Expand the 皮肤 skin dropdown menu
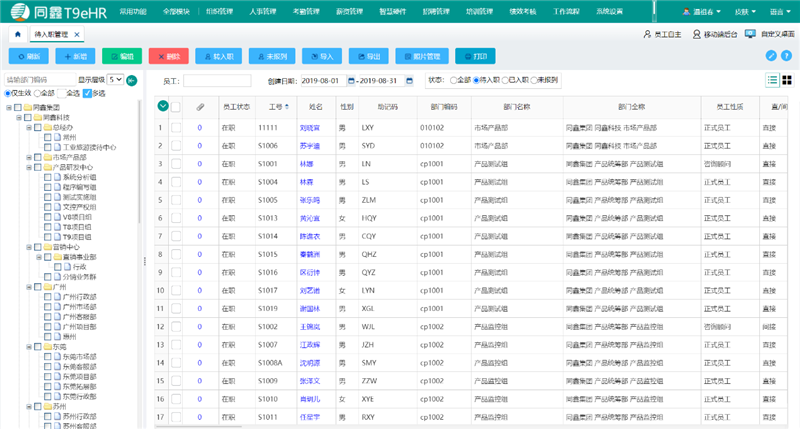This screenshot has width=800, height=429. 745,10
